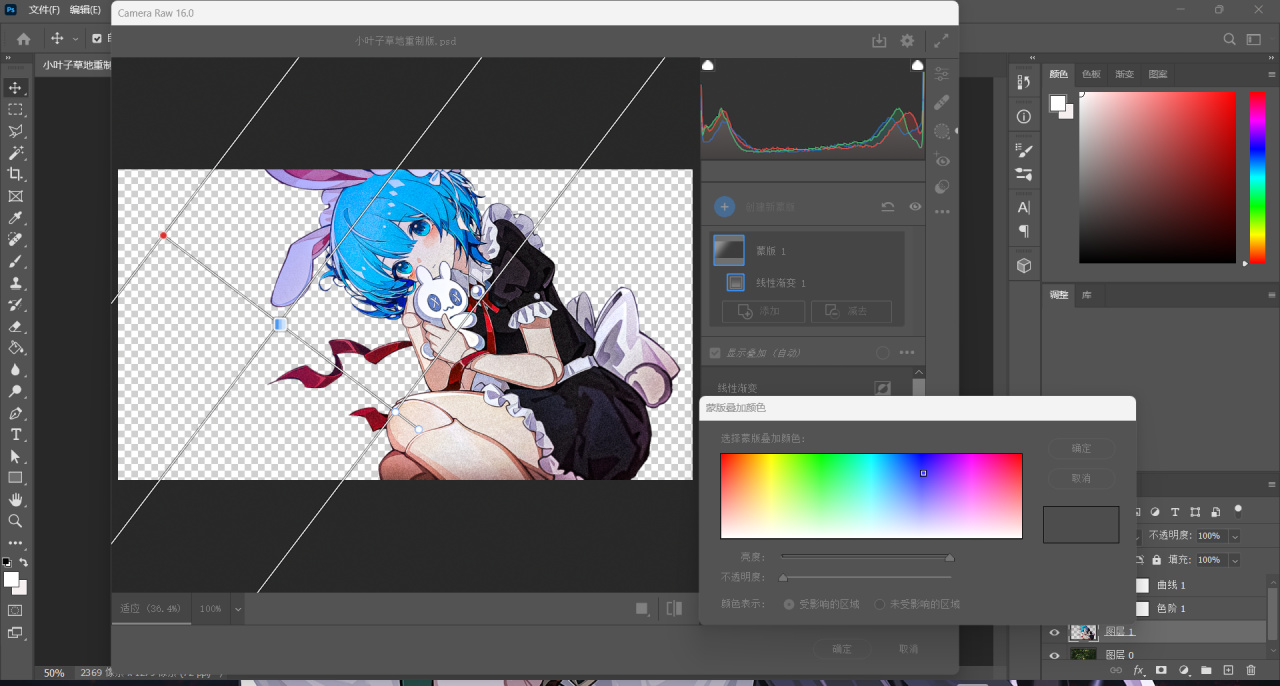
Task: Toggle 显示叠加 (自动) checkbox
Action: point(715,353)
